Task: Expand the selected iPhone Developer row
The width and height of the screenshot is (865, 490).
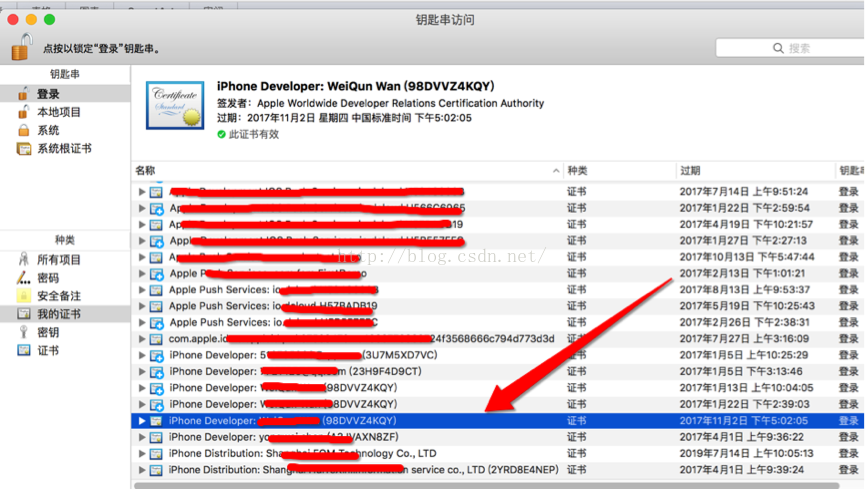Action: tap(142, 420)
